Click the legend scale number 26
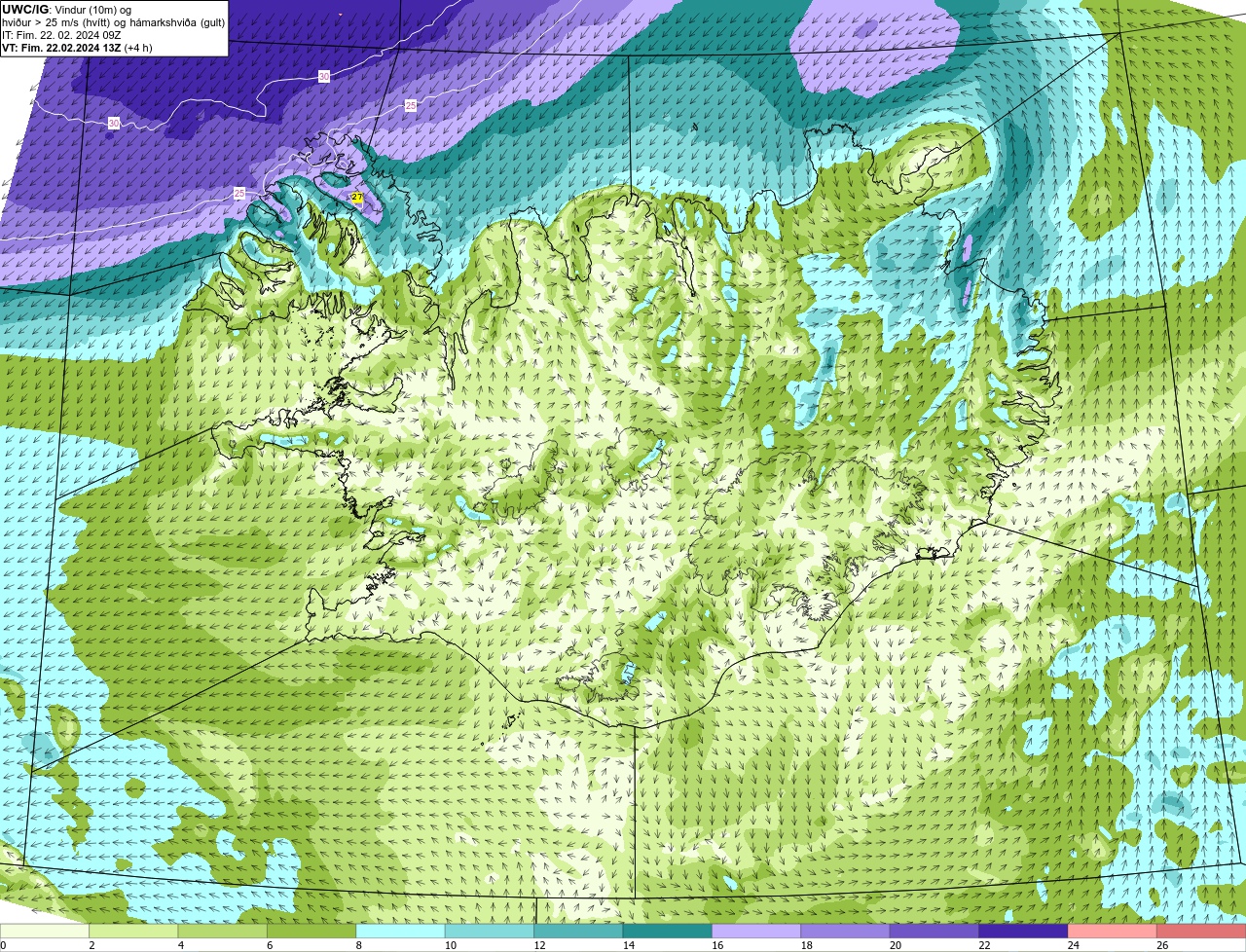The image size is (1246, 952). [x=1162, y=945]
